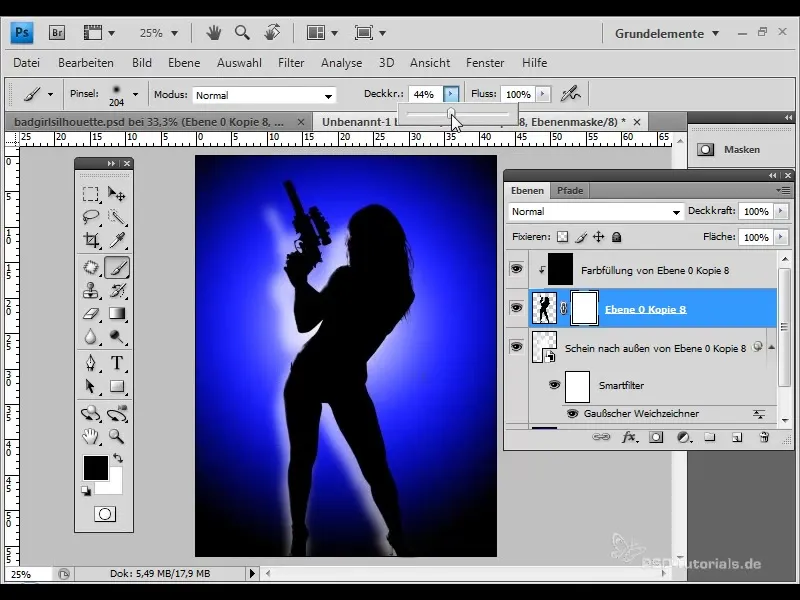Open the Ebene menu
800x600 pixels.
tap(184, 63)
